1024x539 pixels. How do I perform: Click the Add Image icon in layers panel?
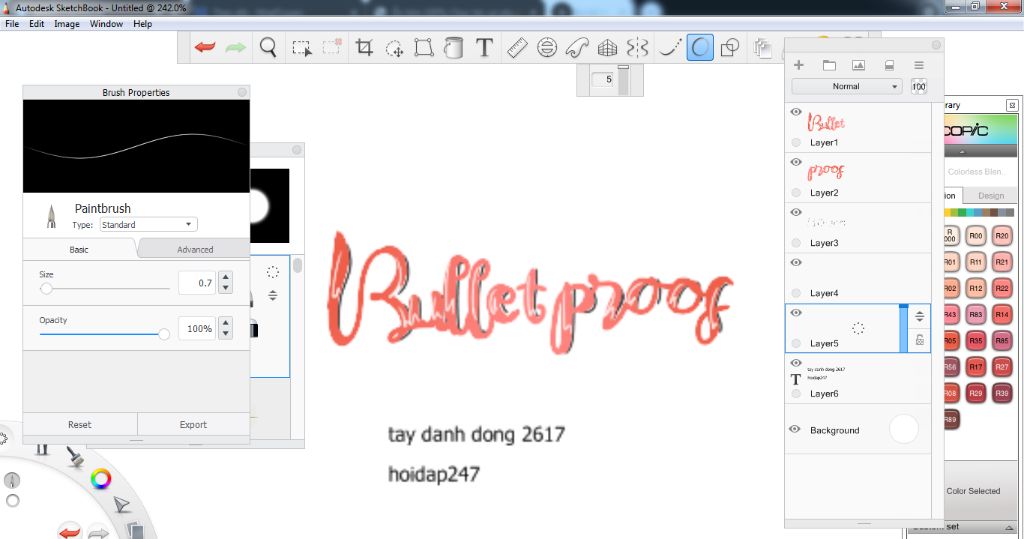pyautogui.click(x=858, y=65)
